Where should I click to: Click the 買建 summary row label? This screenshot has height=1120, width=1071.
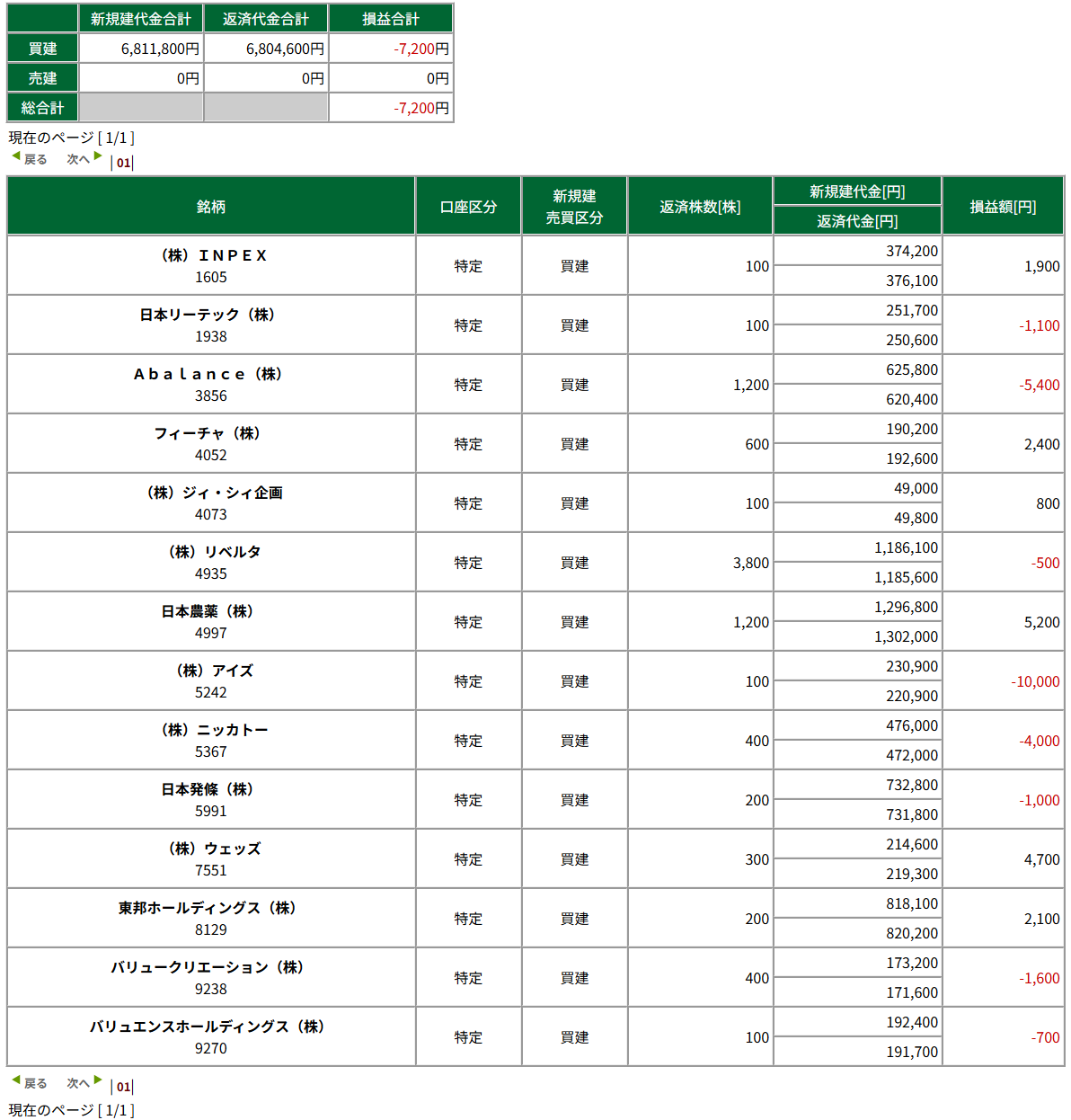click(42, 49)
